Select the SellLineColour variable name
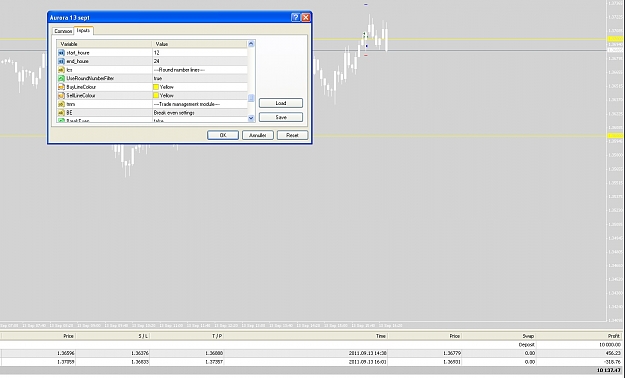The width and height of the screenshot is (625, 378). [81, 96]
